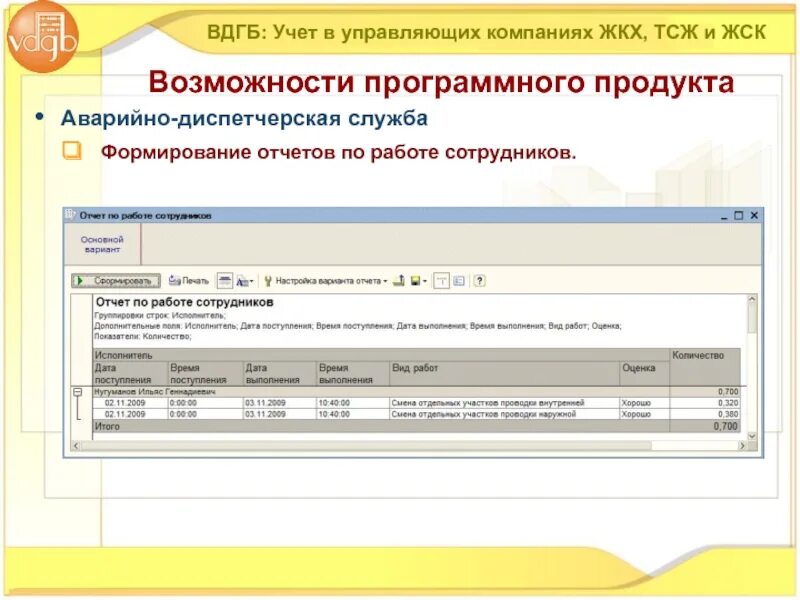The height and width of the screenshot is (600, 800).
Task: Collapse the Нугуманов Ильяс Геннадиевич group
Action: (x=78, y=392)
